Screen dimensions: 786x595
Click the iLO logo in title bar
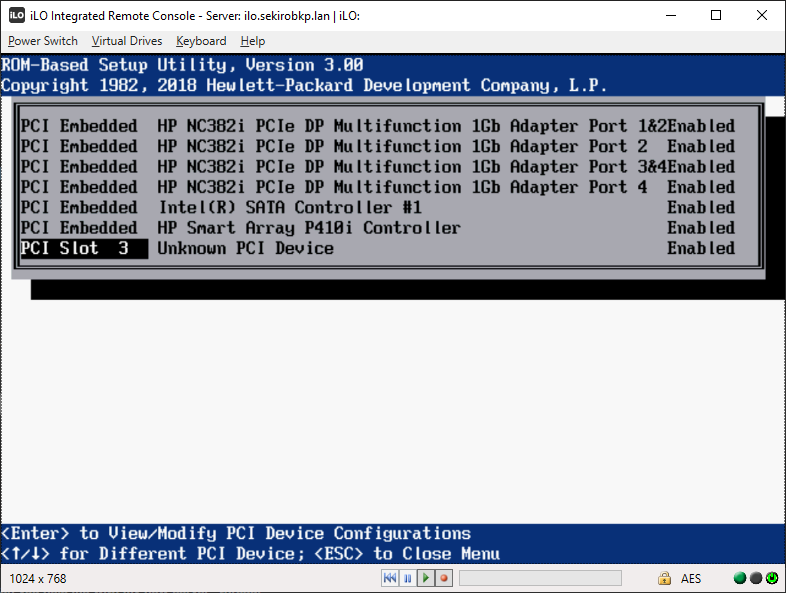pos(17,16)
